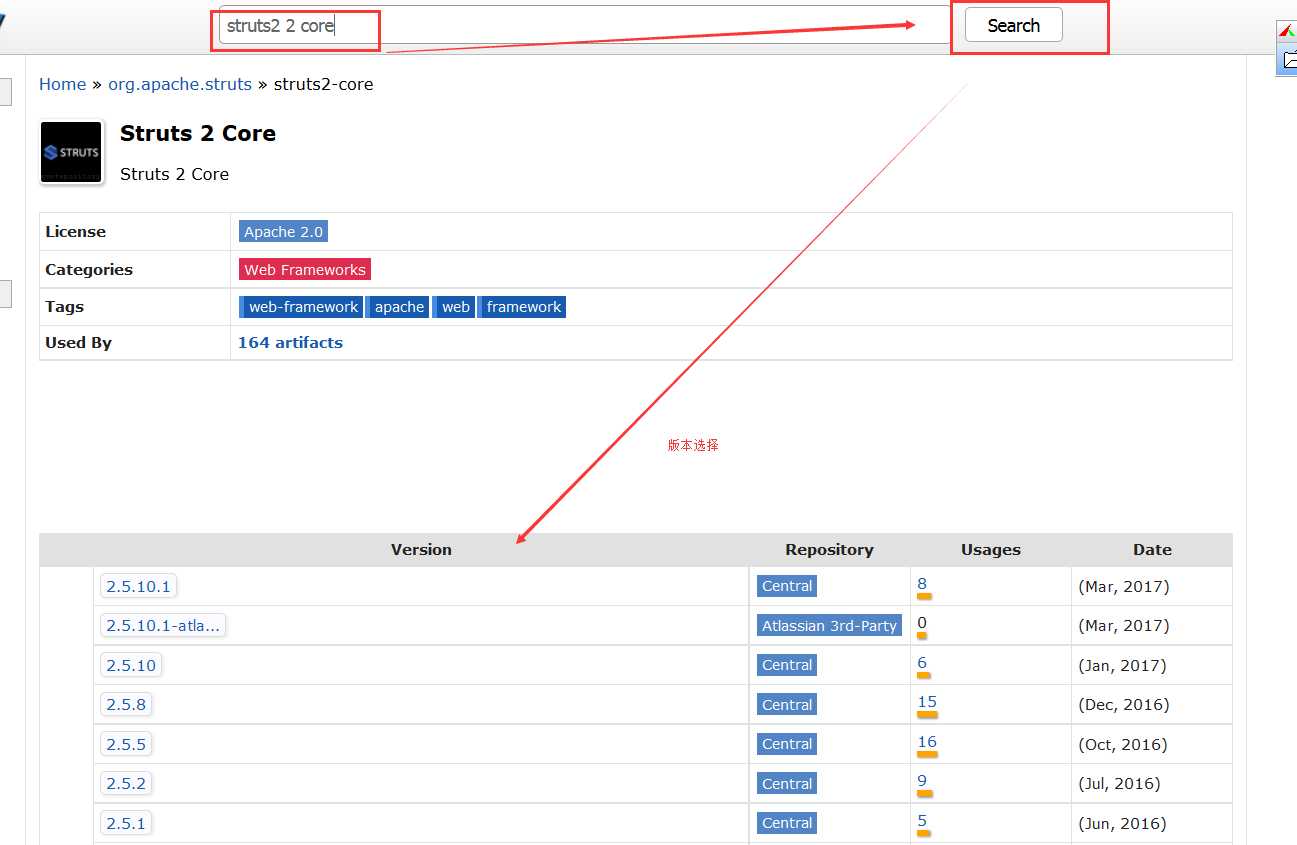The width and height of the screenshot is (1297, 845).
Task: Open version 2.5.10
Action: coord(131,665)
